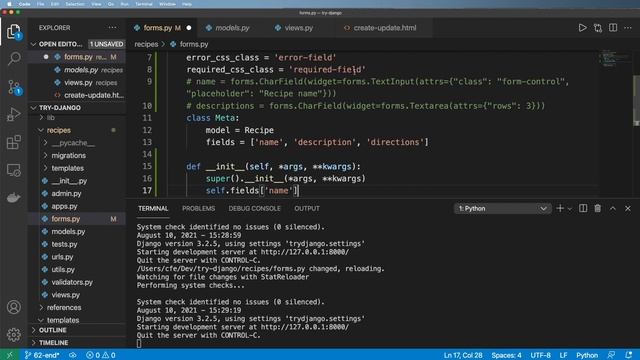The height and width of the screenshot is (360, 640).
Task: Open the launch profile arrow next to plus
Action: [570, 209]
